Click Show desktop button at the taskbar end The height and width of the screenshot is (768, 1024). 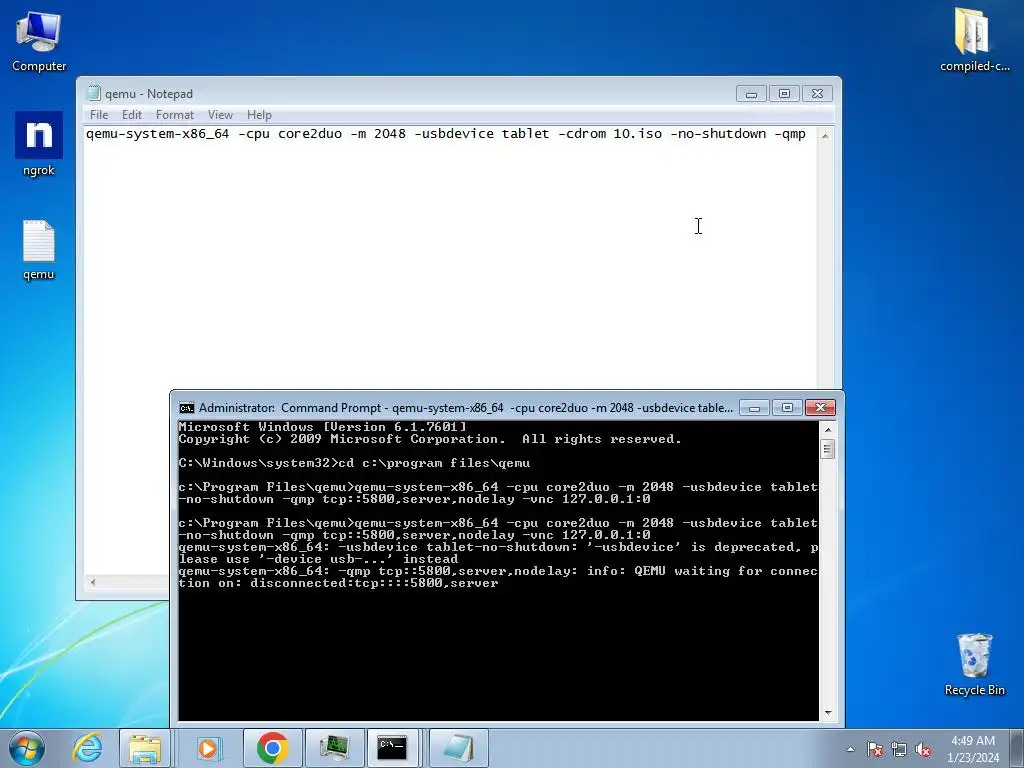pos(1017,748)
